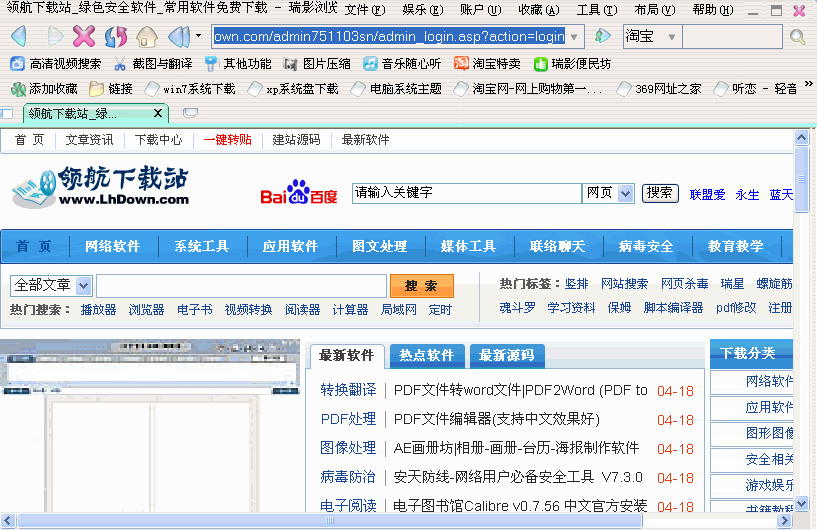Open the 账户(U) menu

coord(481,10)
